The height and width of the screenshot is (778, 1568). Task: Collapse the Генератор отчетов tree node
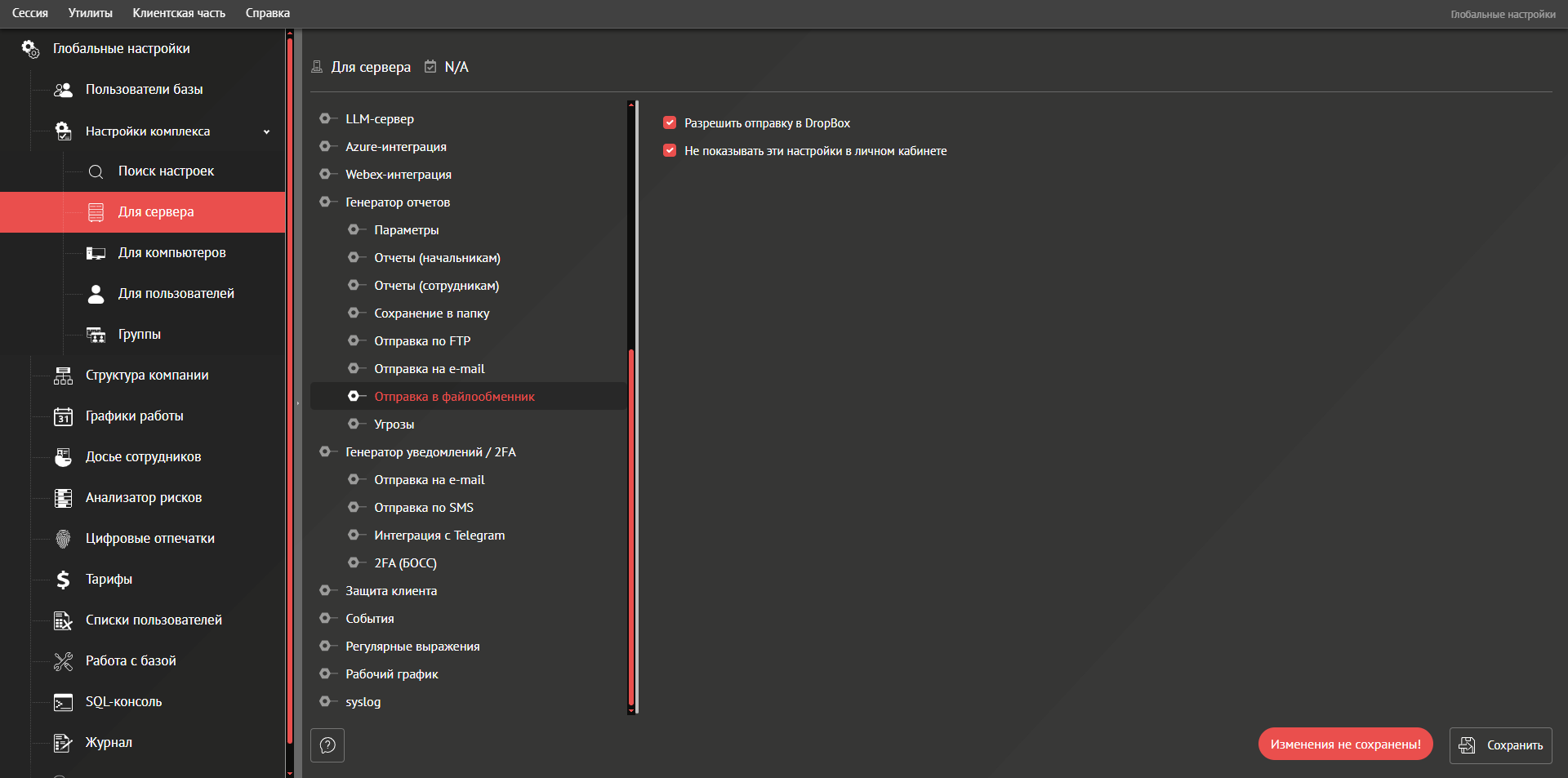(325, 202)
